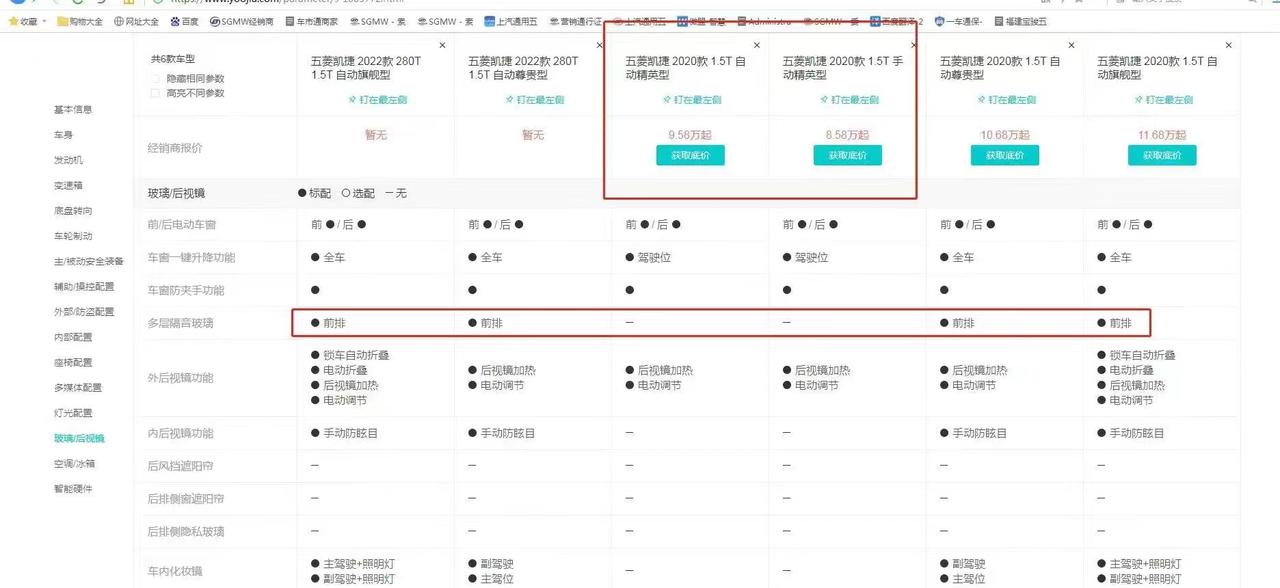Expand the 收藏 dropdown arrow
This screenshot has height=588, width=1280.
45,21
